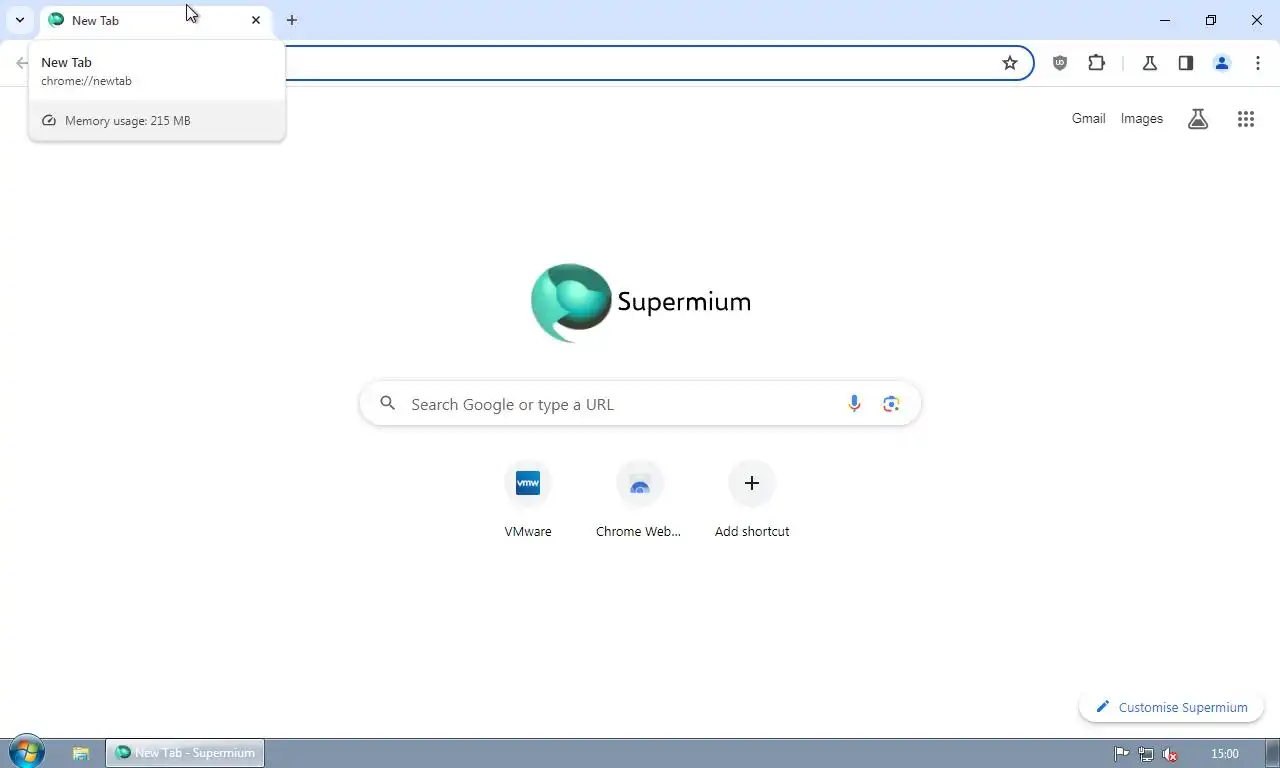Restore down the Supermium window
This screenshot has width=1280, height=768.
click(x=1211, y=20)
